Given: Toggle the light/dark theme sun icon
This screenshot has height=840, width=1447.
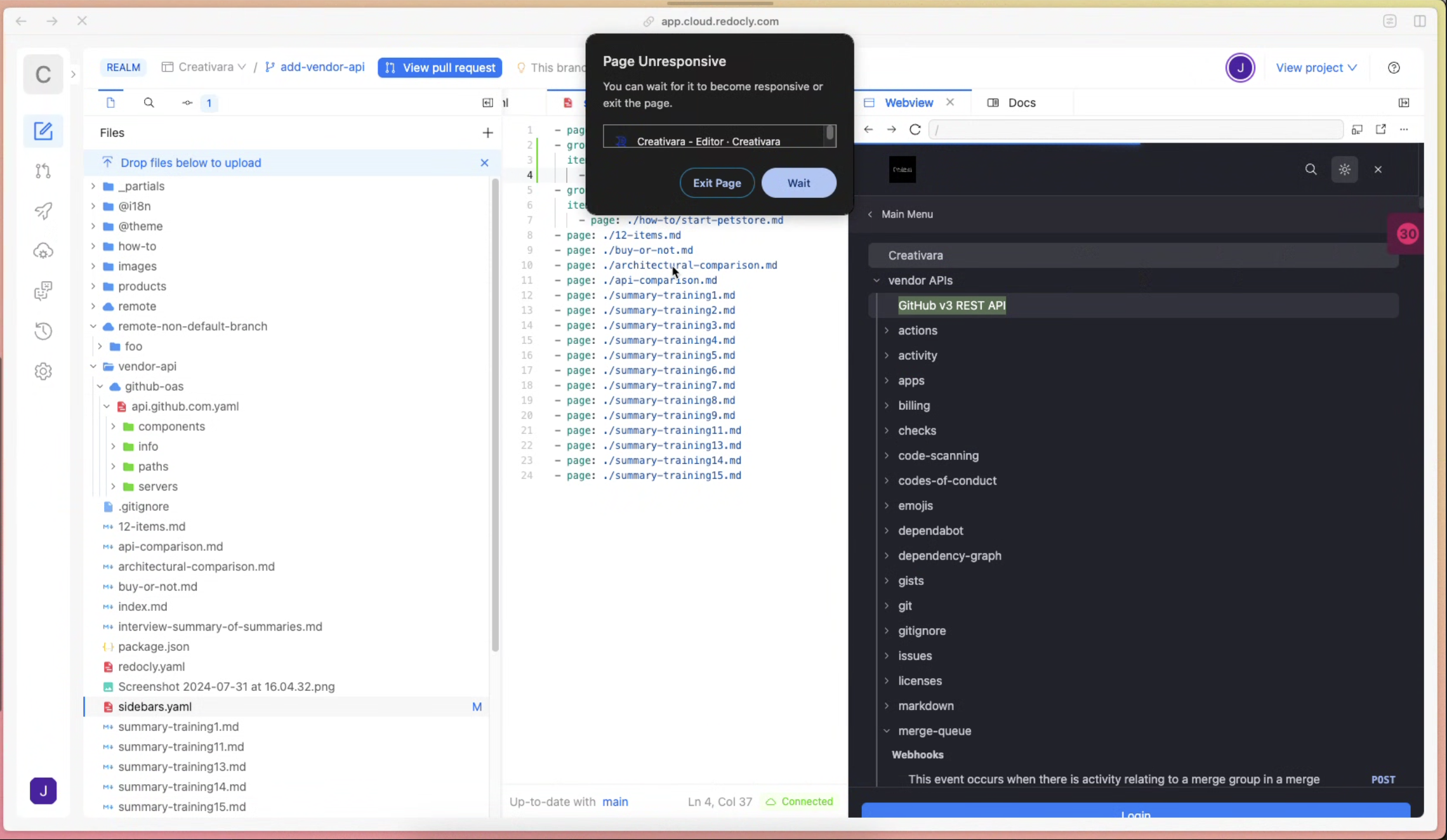Looking at the screenshot, I should click(1344, 169).
